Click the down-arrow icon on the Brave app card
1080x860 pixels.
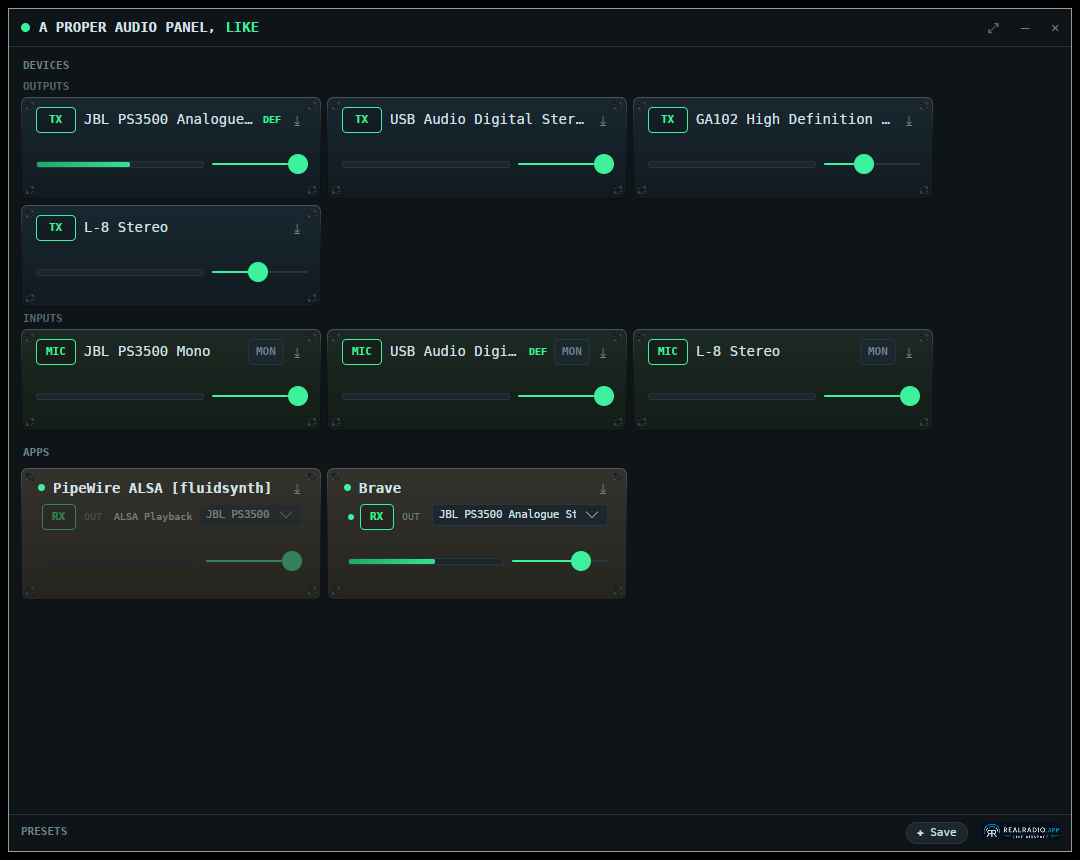[603, 489]
